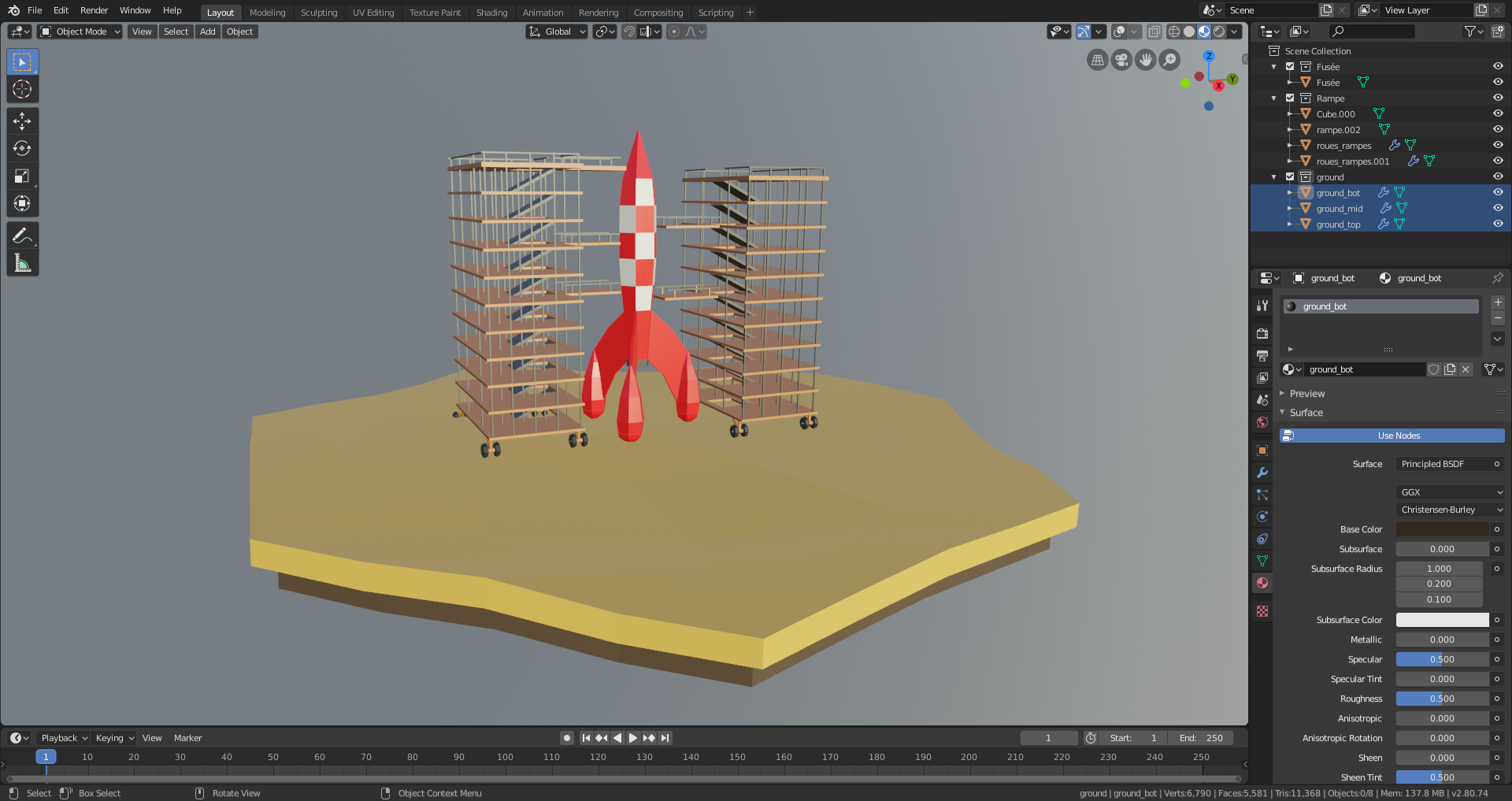Remove the selected material slot
This screenshot has height=801, width=1512.
[1498, 318]
